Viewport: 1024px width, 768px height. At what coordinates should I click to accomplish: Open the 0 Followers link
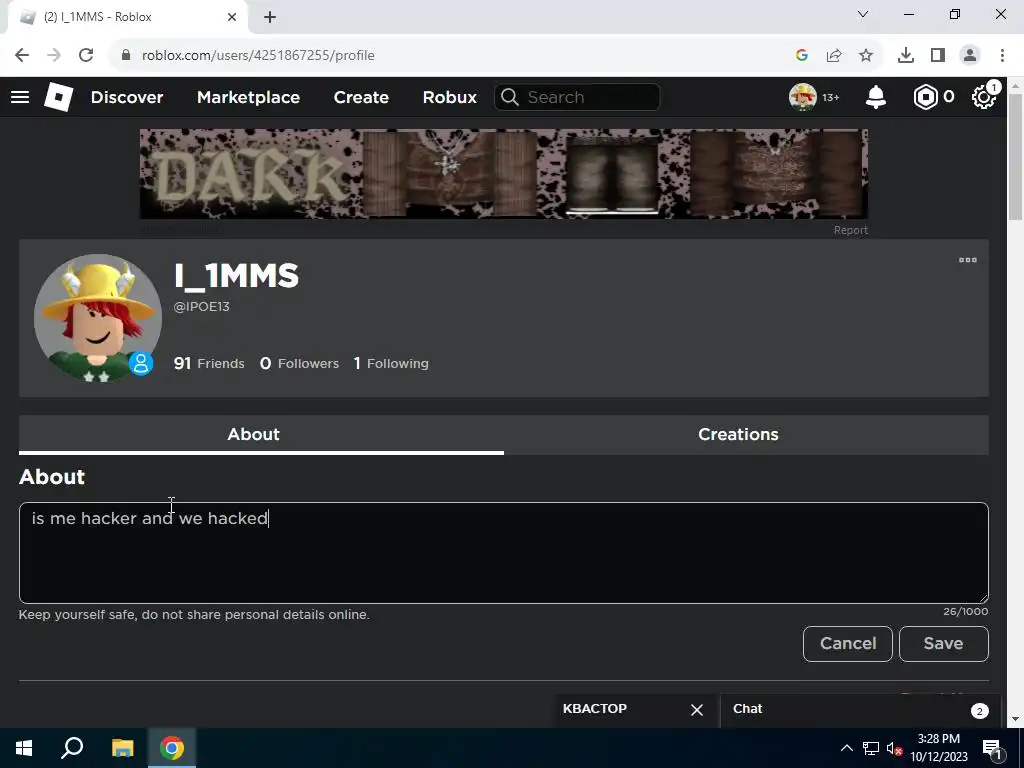point(299,363)
